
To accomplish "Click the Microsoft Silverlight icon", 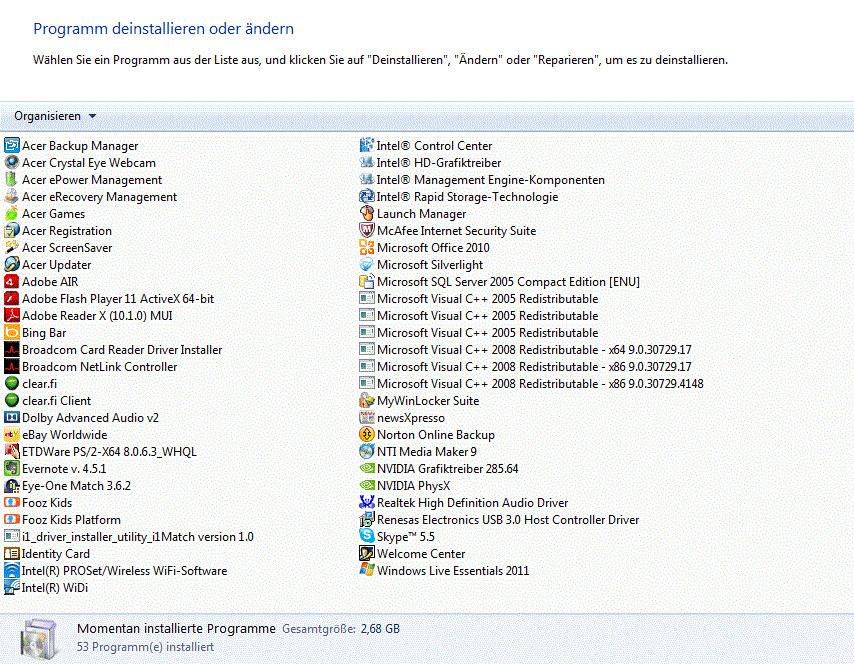I will pos(367,264).
